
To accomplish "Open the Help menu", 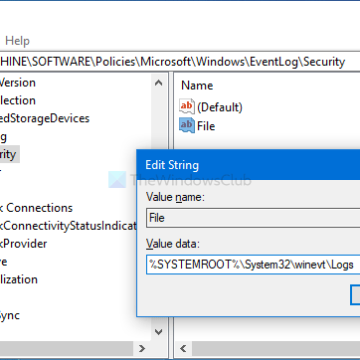I will (17, 41).
